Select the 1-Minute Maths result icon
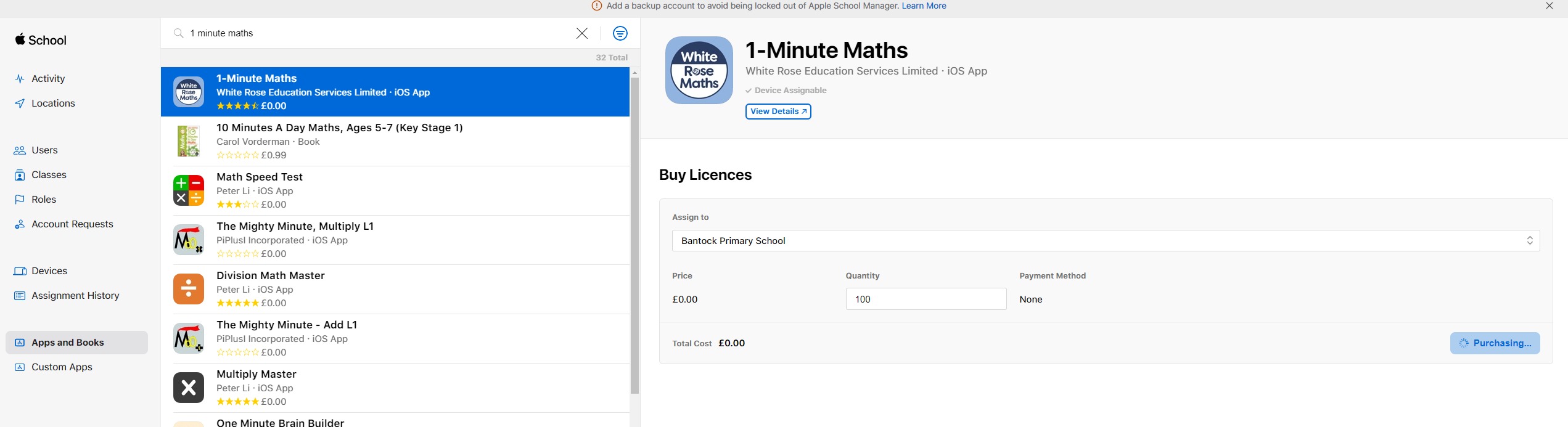 189,92
